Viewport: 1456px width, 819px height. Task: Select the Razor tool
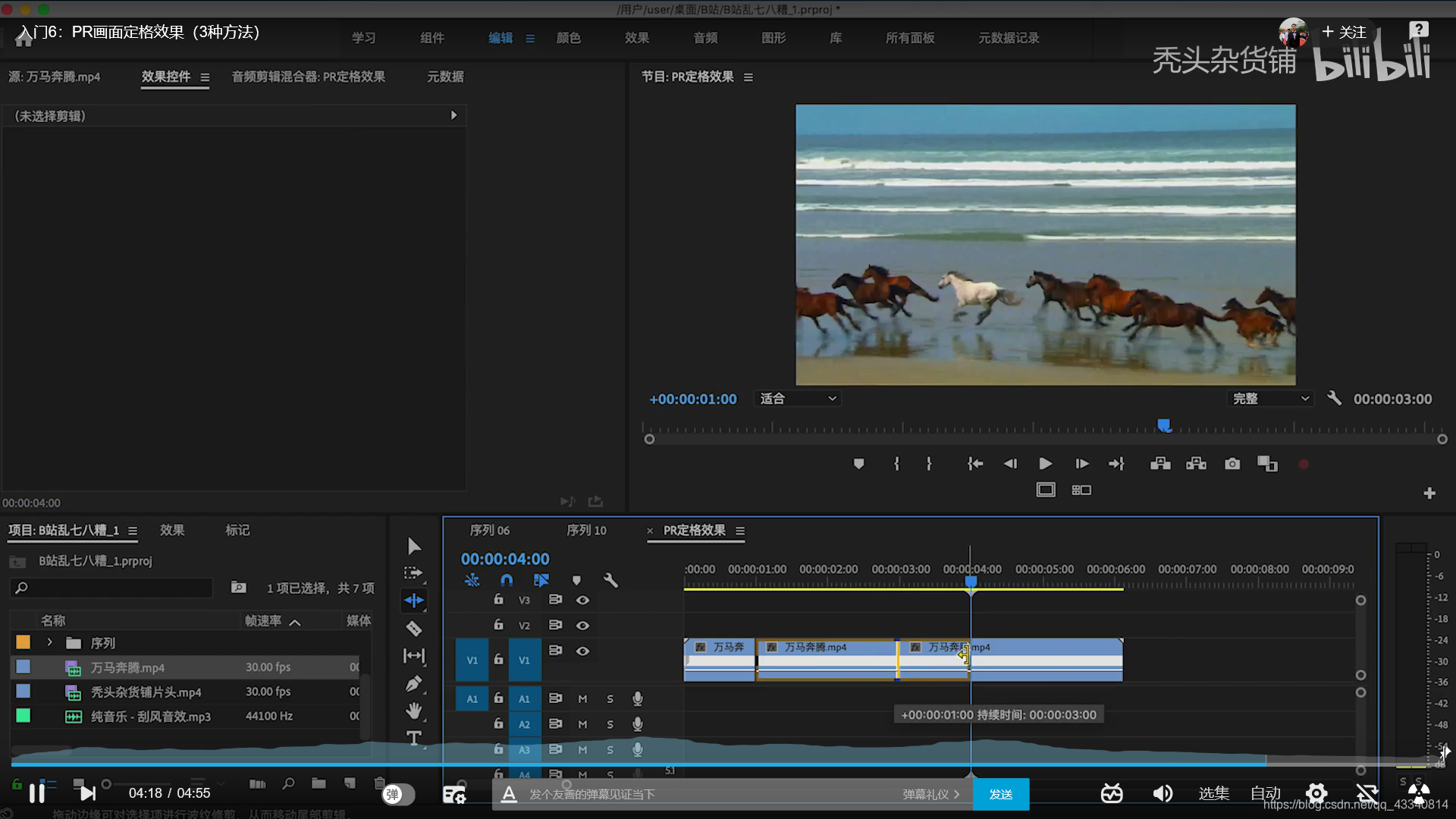pos(413,629)
